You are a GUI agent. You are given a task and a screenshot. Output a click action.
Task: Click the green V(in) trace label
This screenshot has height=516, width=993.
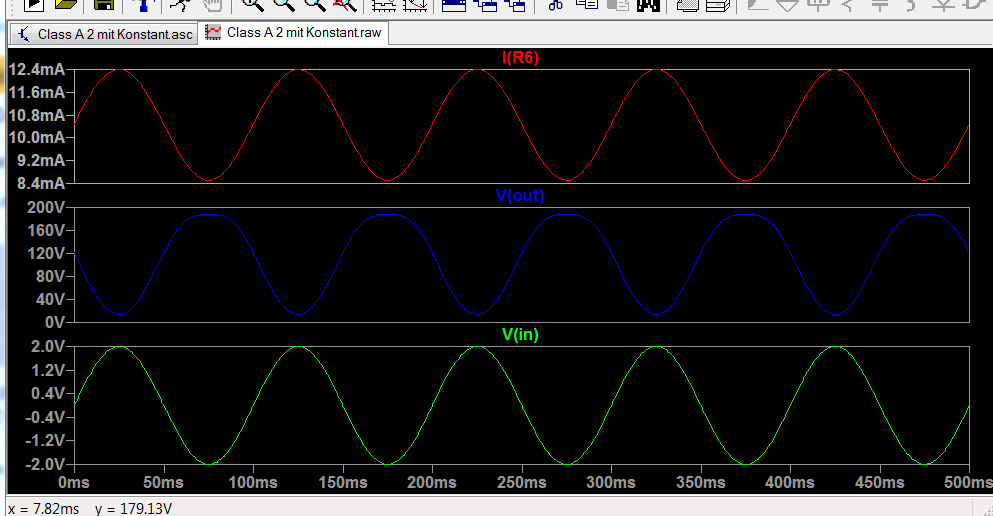click(x=520, y=334)
